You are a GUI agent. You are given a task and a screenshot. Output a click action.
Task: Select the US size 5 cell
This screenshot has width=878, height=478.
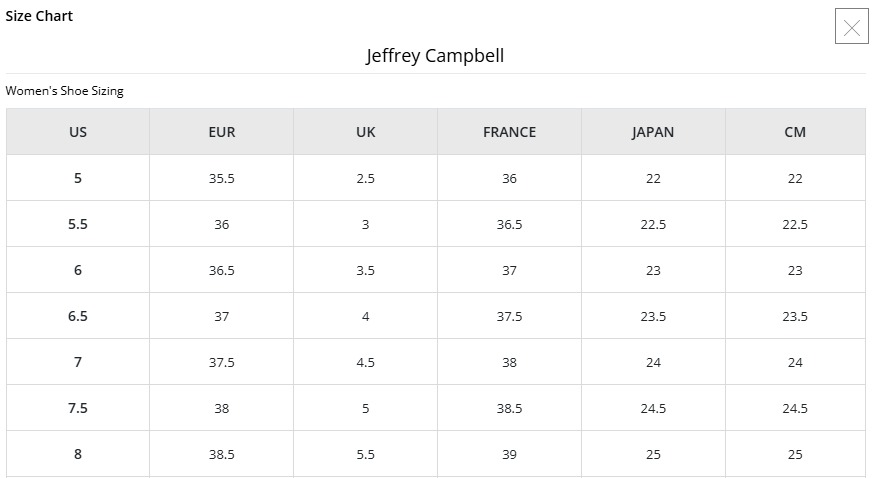coord(78,178)
